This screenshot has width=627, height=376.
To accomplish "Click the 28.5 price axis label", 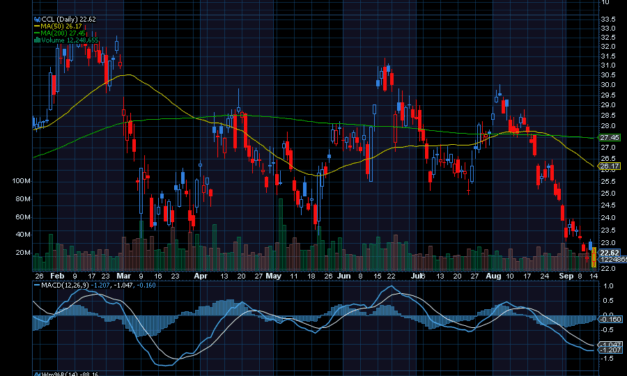I will [x=608, y=116].
